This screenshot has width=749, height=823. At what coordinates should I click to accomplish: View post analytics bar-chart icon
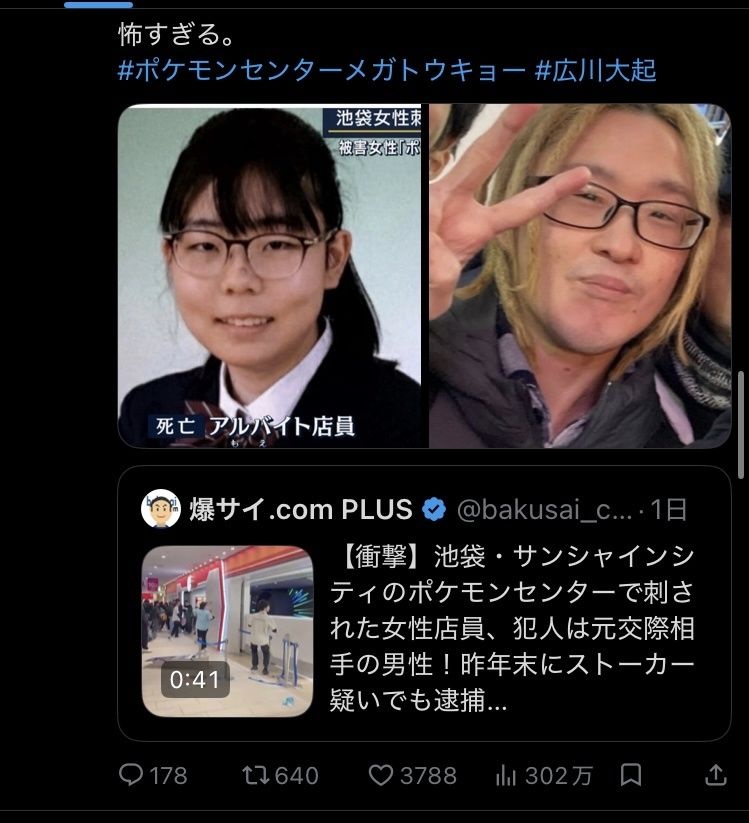click(506, 775)
